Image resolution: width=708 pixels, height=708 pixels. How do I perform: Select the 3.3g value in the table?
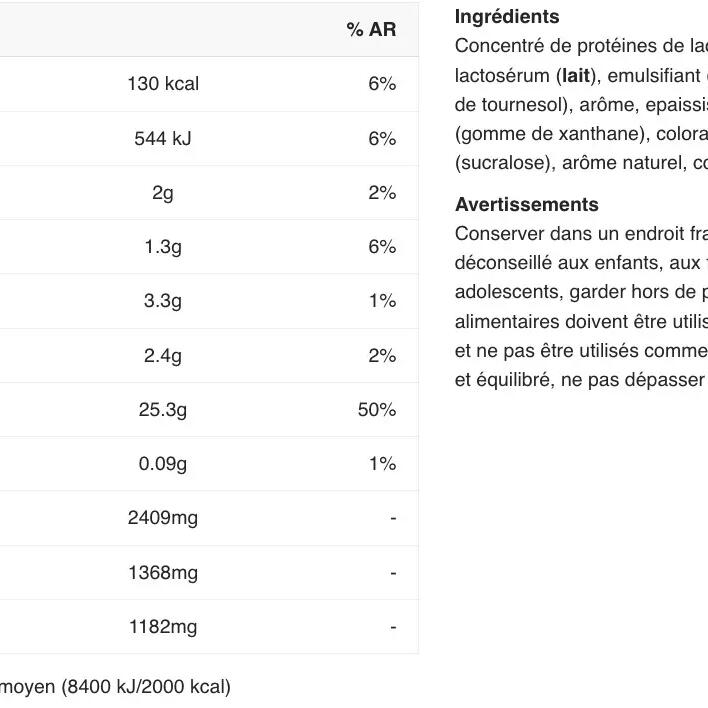163,301
